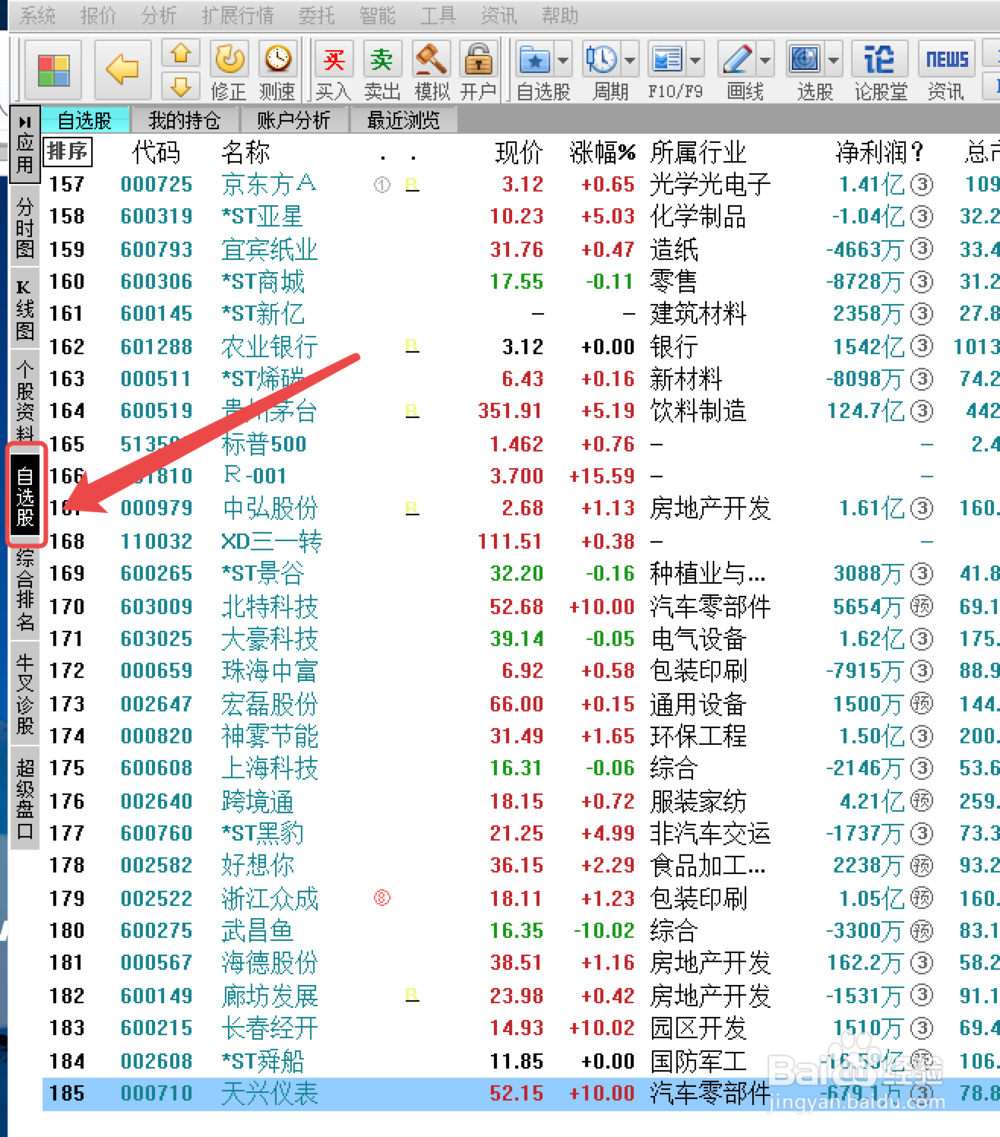Open the 帮助 menu
Image resolution: width=1000 pixels, height=1137 pixels.
pos(560,15)
